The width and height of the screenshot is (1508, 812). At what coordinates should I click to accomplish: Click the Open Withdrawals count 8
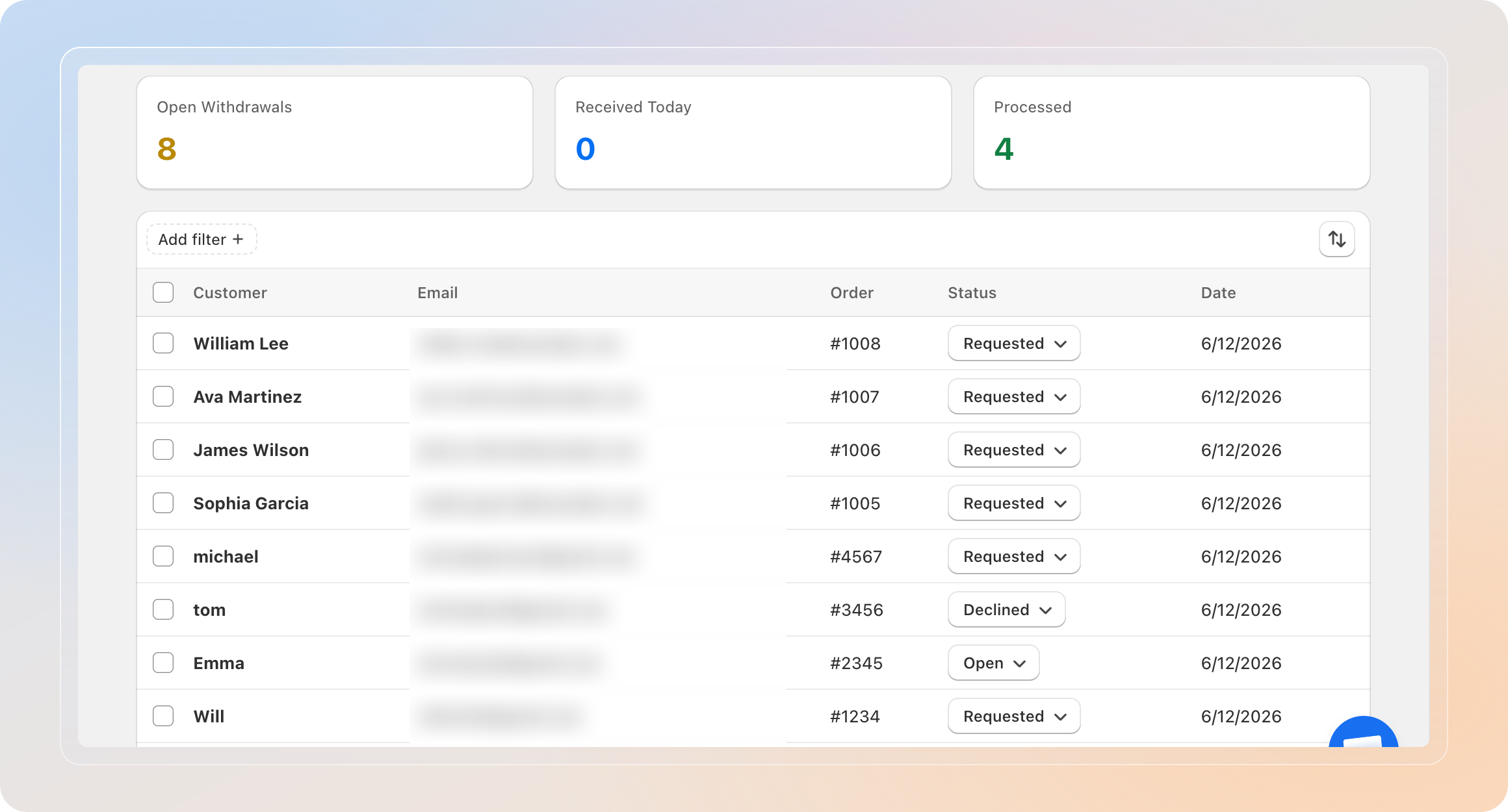tap(166, 149)
